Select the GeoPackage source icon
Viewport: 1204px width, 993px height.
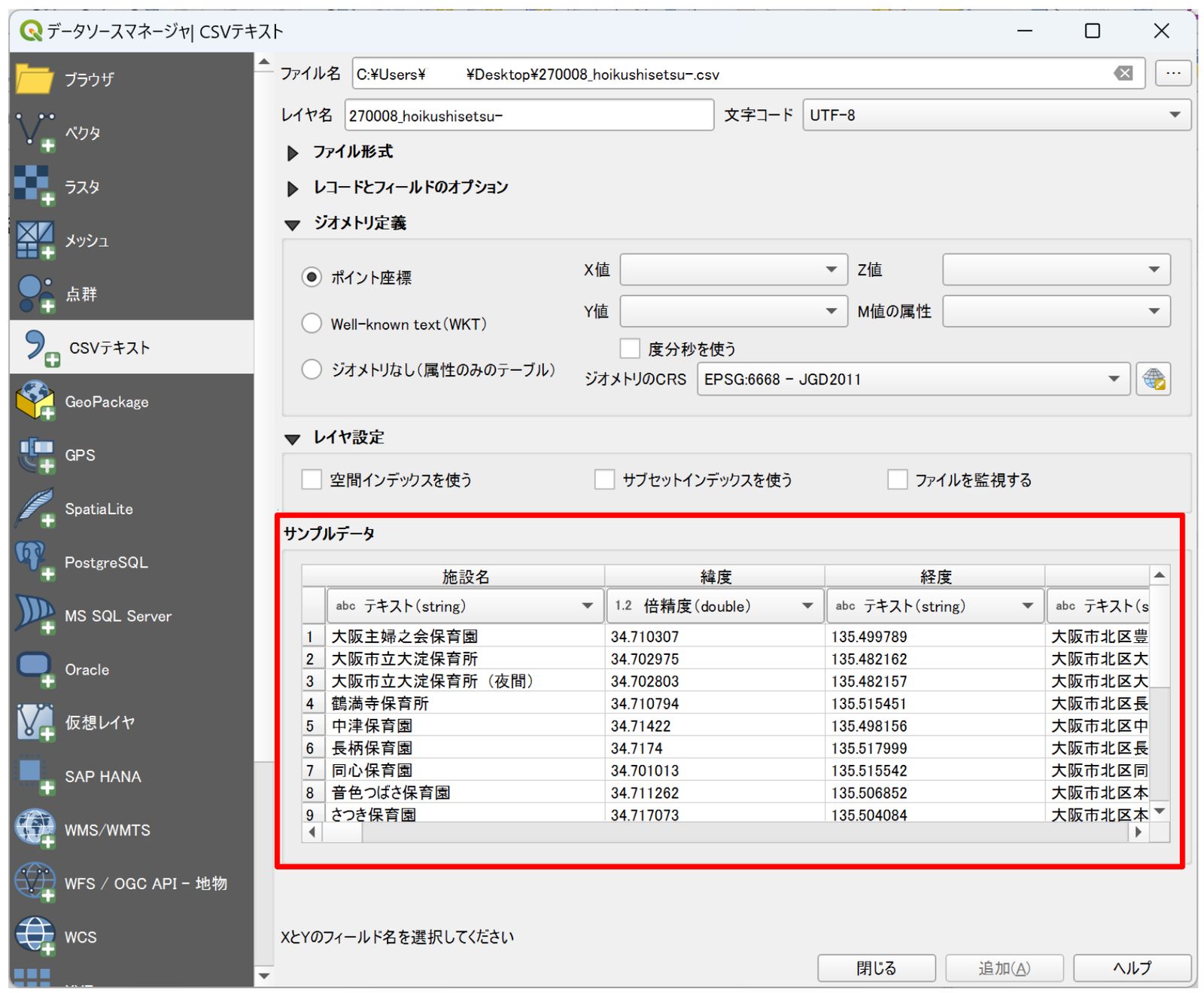click(35, 401)
